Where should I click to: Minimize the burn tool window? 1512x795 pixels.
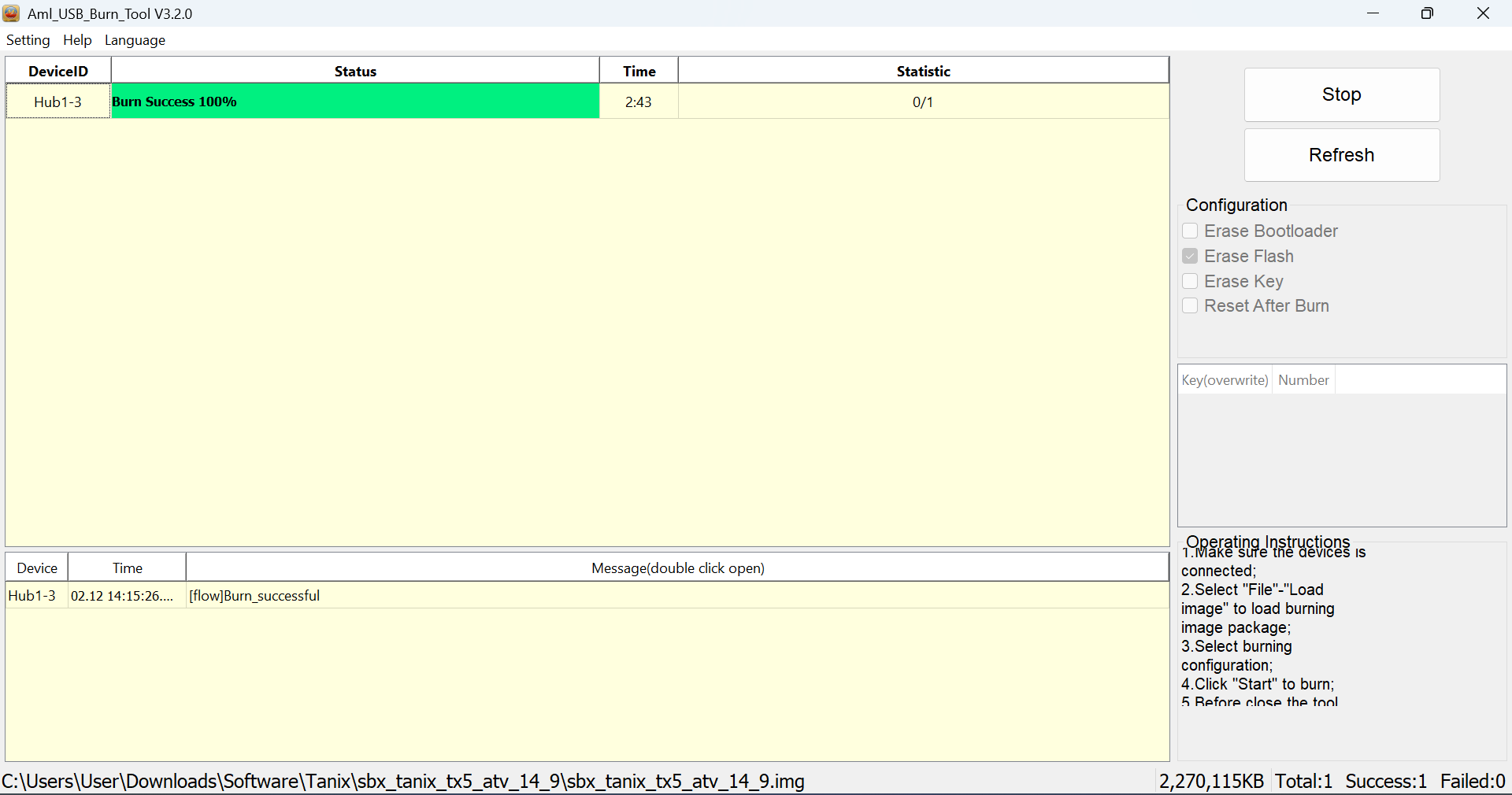[x=1373, y=13]
